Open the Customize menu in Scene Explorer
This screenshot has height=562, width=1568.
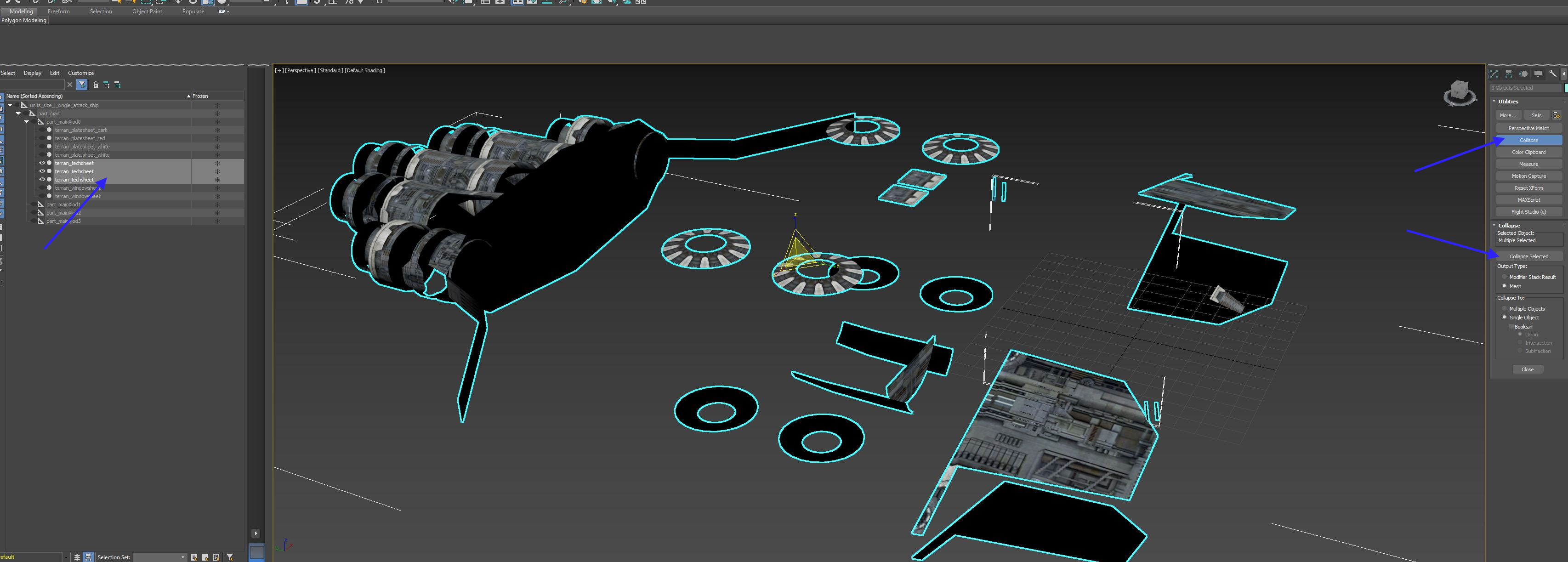(80, 73)
